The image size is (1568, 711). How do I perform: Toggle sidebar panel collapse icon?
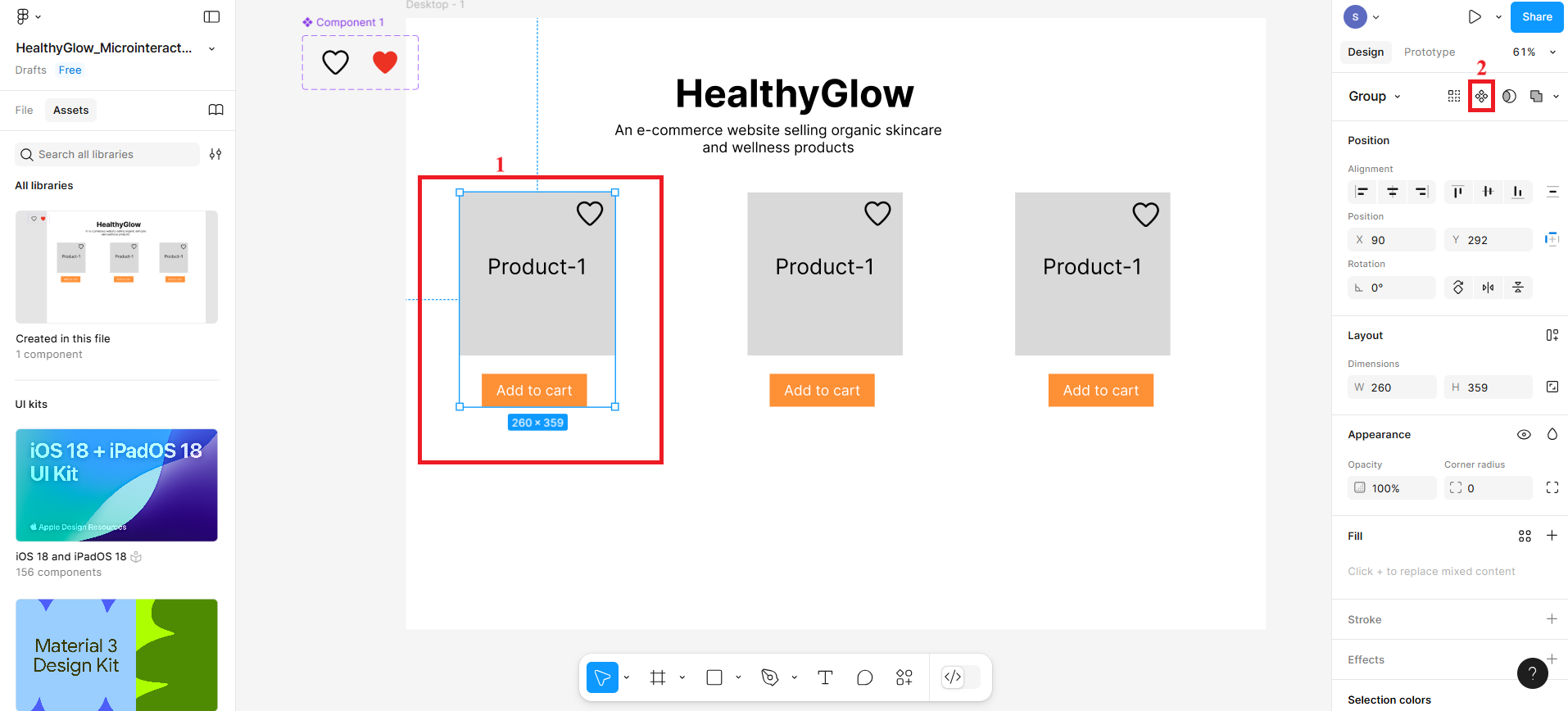[x=211, y=16]
